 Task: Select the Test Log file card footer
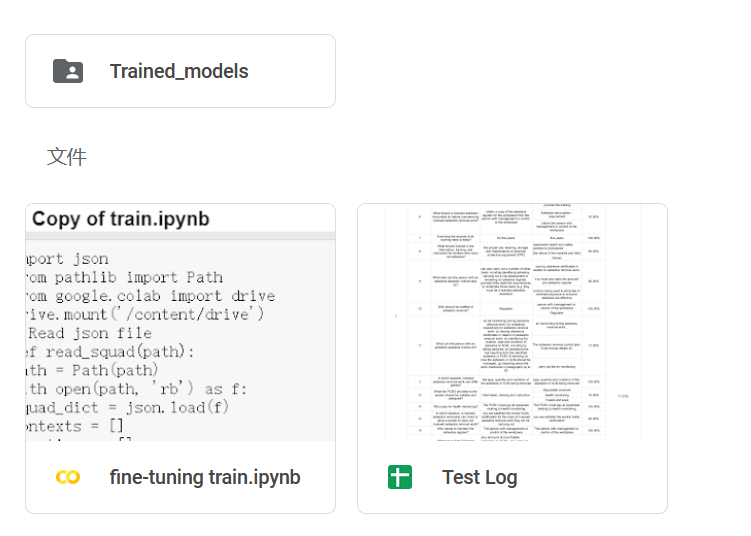pyautogui.click(x=512, y=477)
